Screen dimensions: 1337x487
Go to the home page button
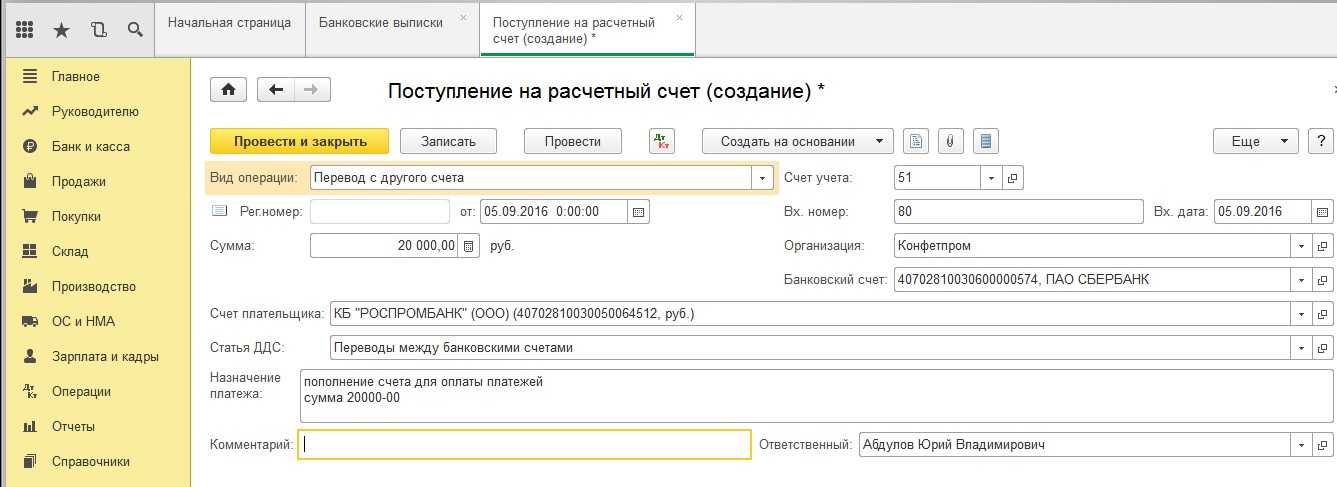click(228, 90)
